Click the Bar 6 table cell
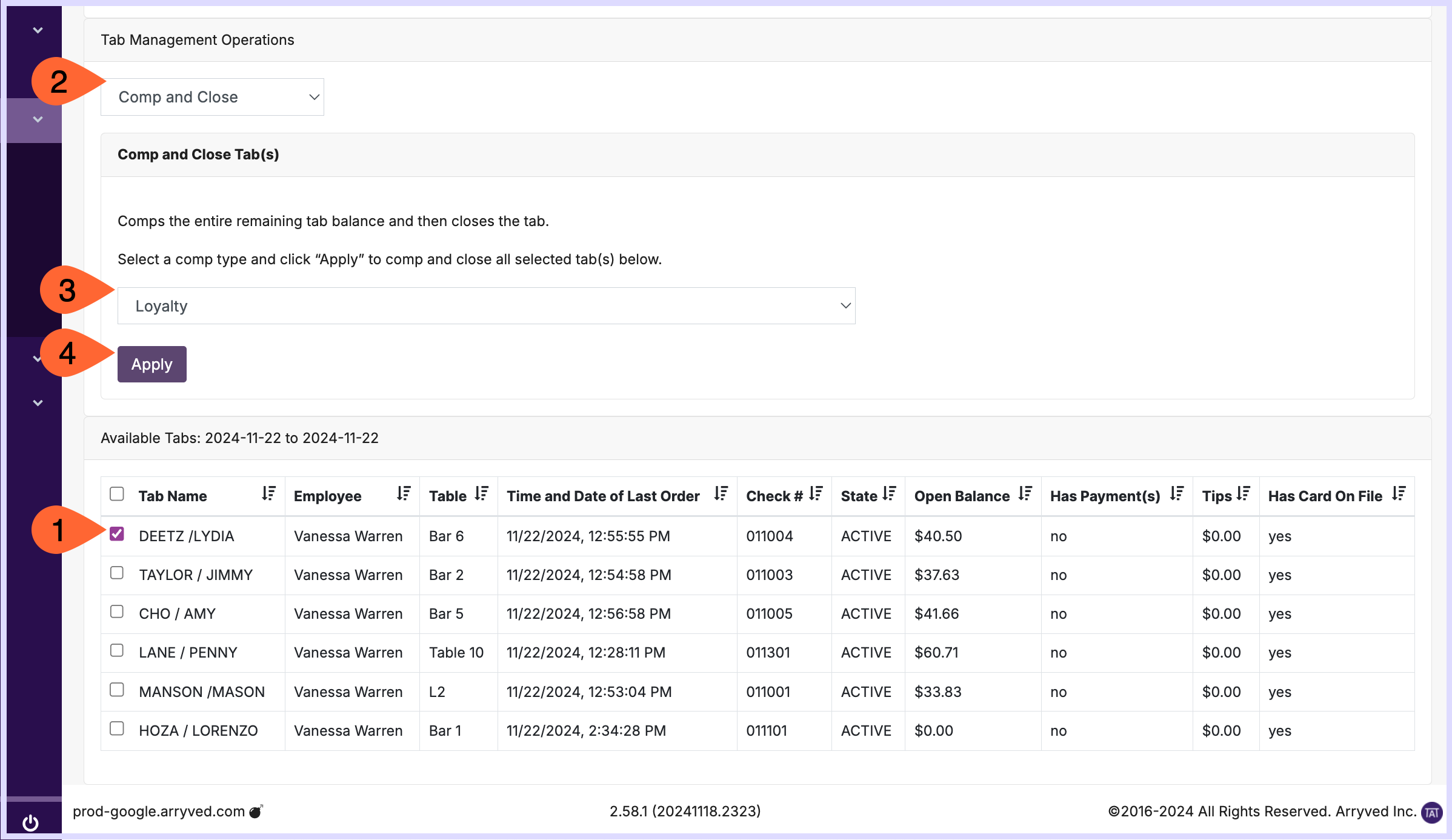The height and width of the screenshot is (840, 1452). tap(446, 536)
